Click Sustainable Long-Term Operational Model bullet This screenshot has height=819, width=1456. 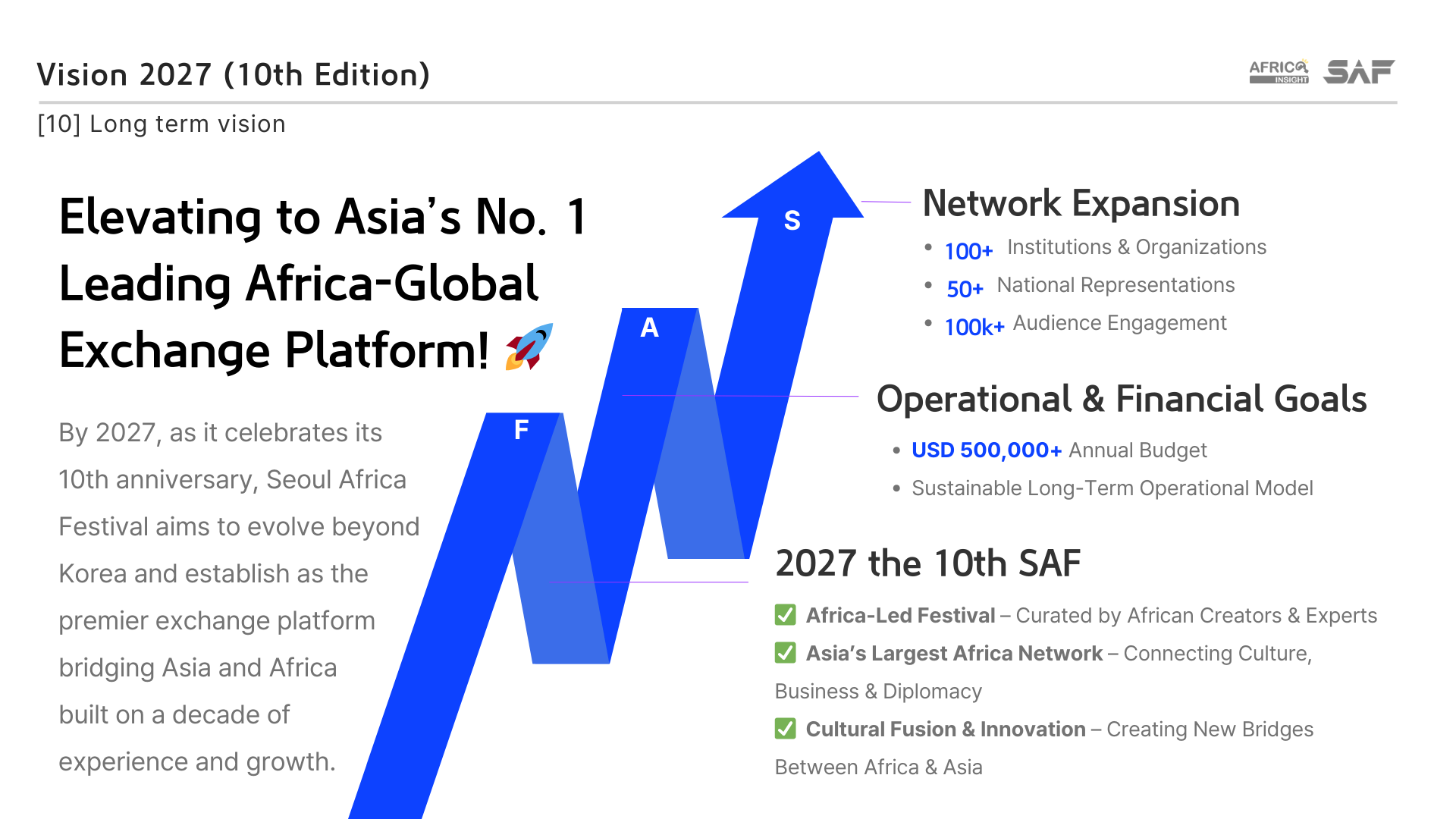pyautogui.click(x=1112, y=488)
